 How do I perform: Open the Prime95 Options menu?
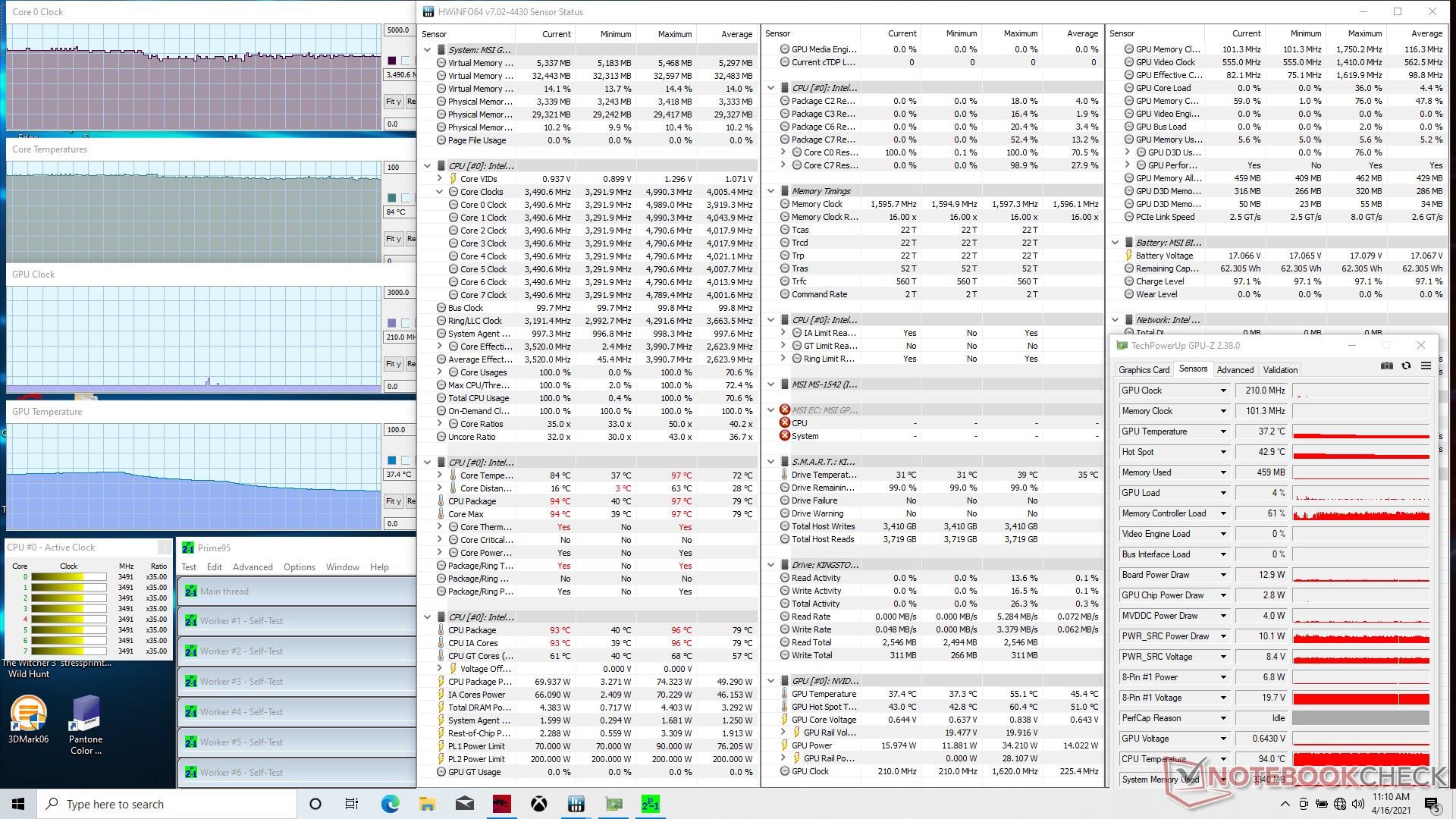tap(299, 567)
